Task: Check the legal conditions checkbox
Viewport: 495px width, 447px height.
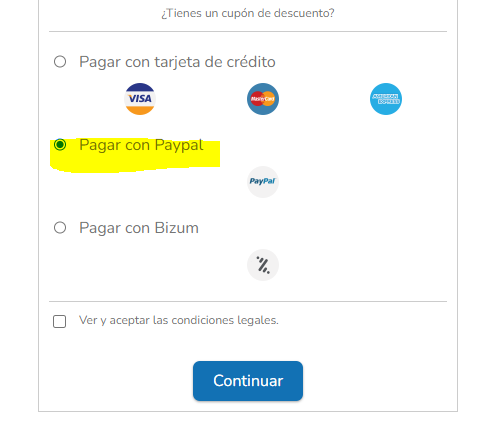Action: 60,321
